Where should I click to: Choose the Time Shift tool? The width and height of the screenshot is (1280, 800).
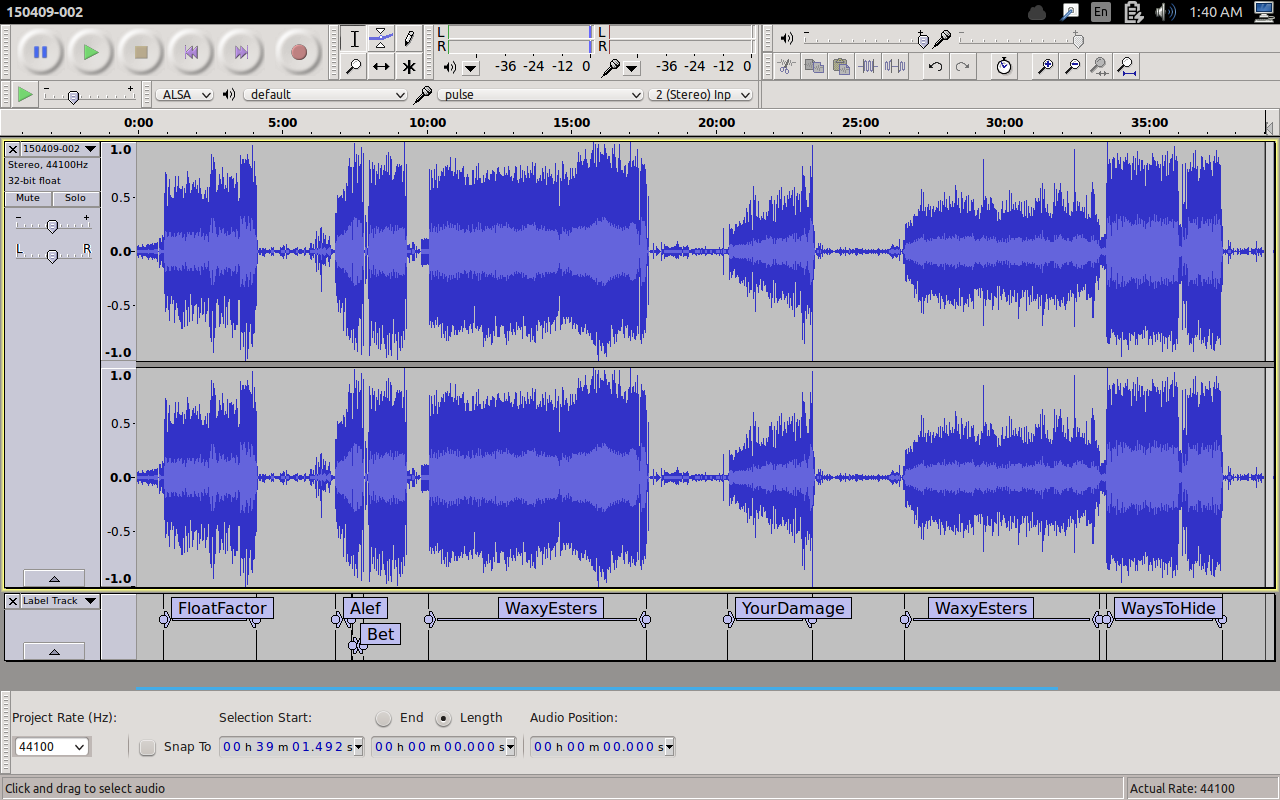pyautogui.click(x=381, y=67)
